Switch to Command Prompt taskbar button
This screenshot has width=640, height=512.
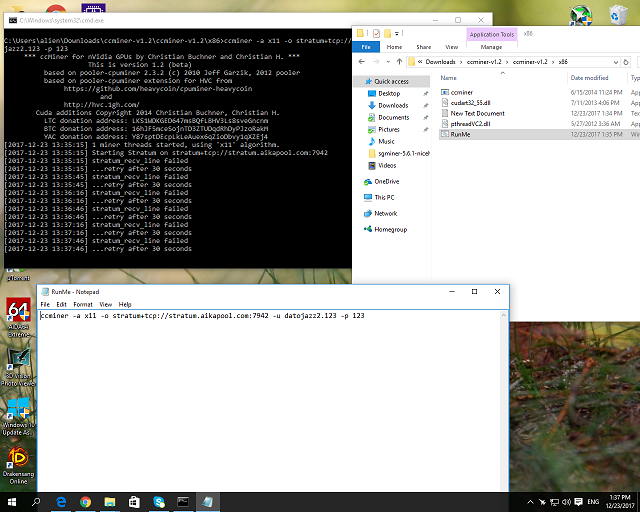pos(183,502)
